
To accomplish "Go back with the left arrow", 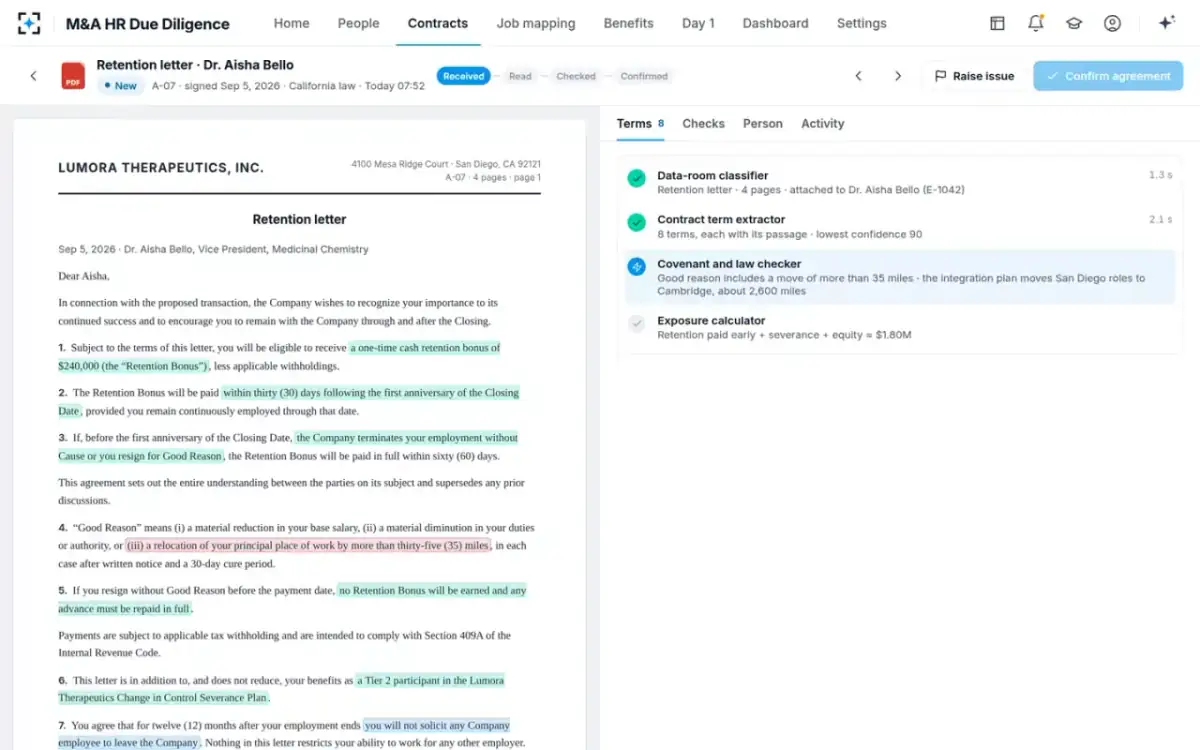I will tap(33, 76).
